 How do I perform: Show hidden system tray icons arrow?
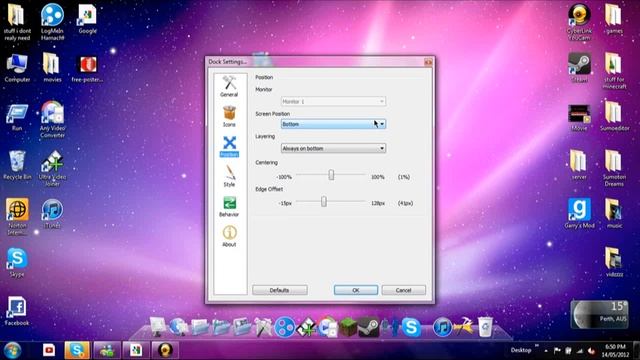546,351
